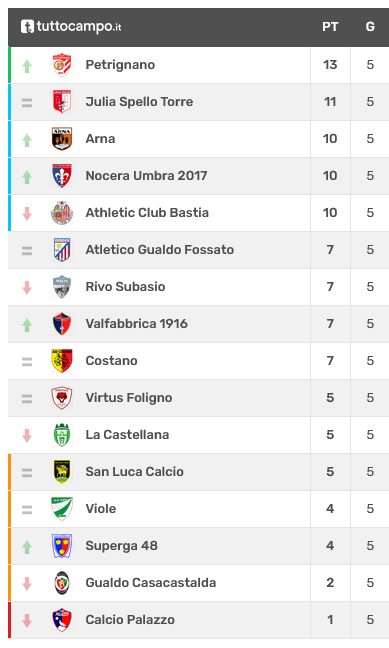389x648 pixels.
Task: Click the green up arrow beside Petrignano
Action: point(27,66)
